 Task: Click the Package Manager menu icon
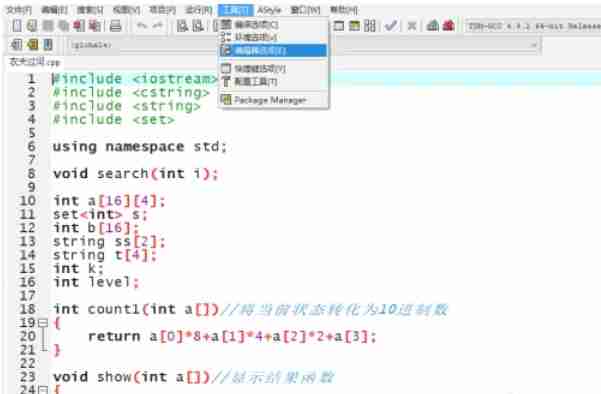click(x=226, y=100)
